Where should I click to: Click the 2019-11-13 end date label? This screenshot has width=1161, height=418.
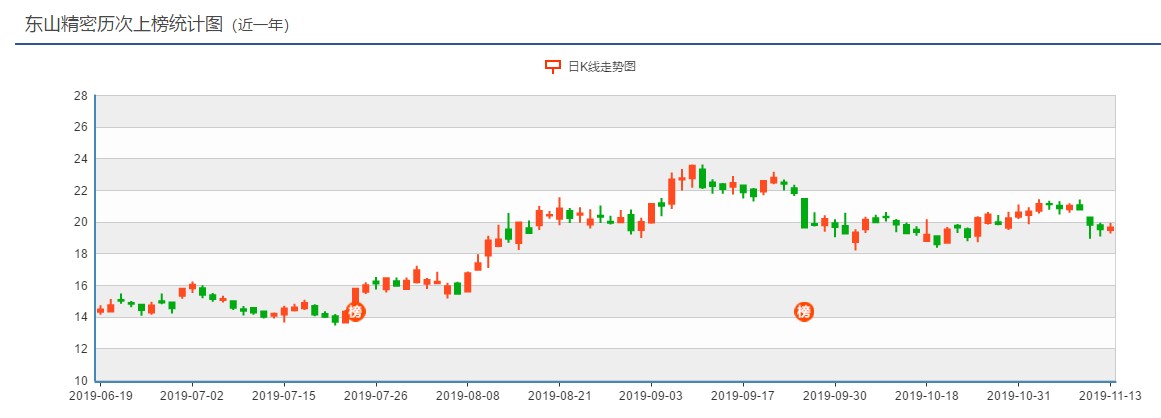[x=1110, y=396]
